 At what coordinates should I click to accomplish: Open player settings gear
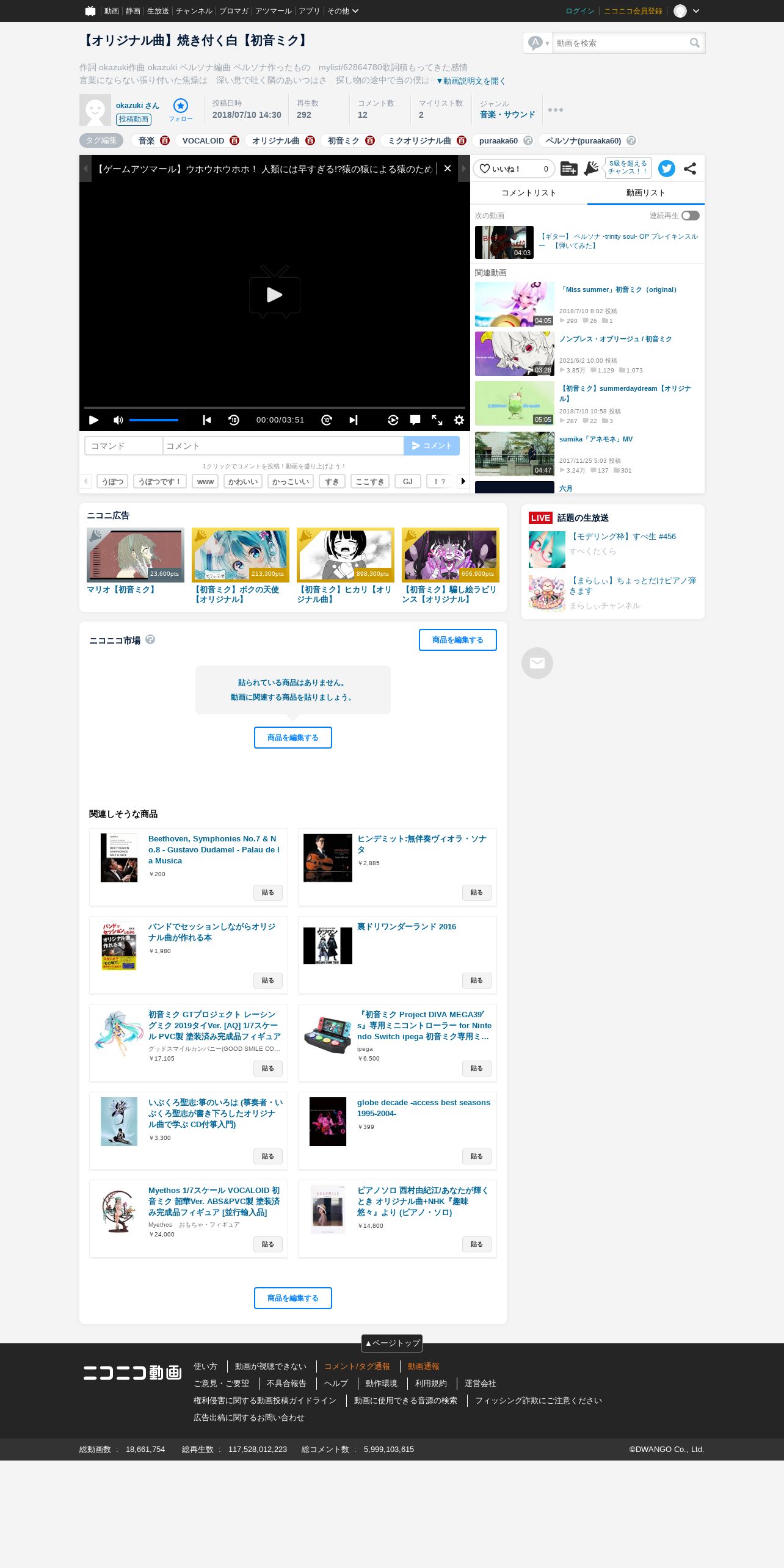click(x=459, y=420)
